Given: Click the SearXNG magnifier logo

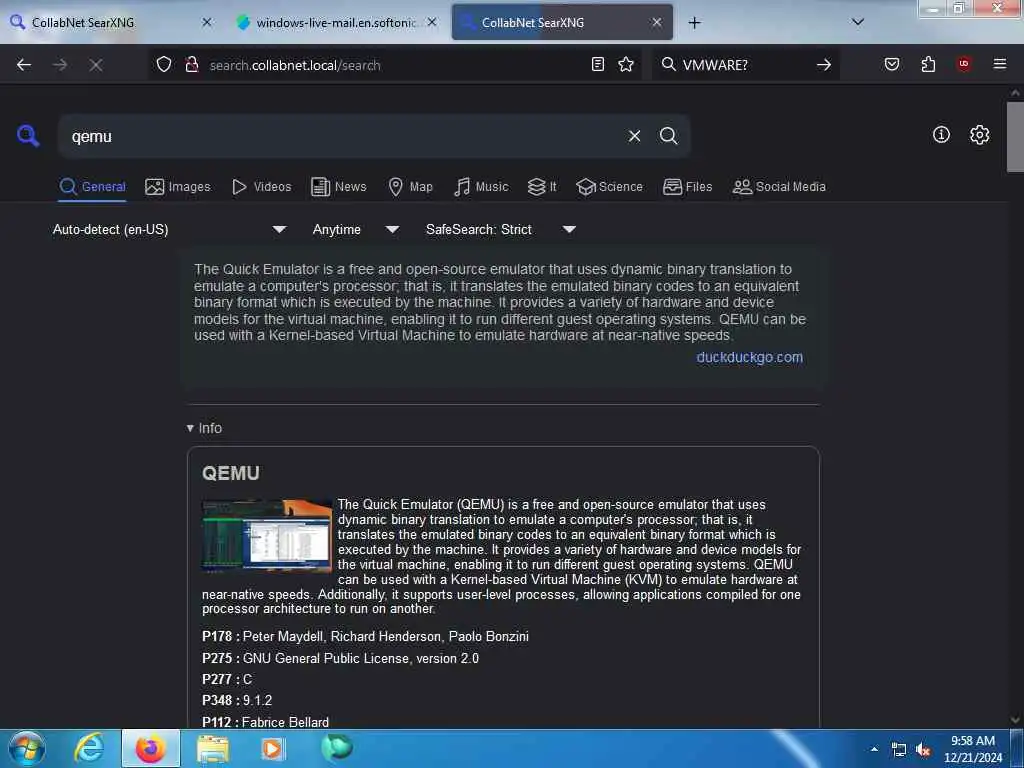Looking at the screenshot, I should point(27,136).
